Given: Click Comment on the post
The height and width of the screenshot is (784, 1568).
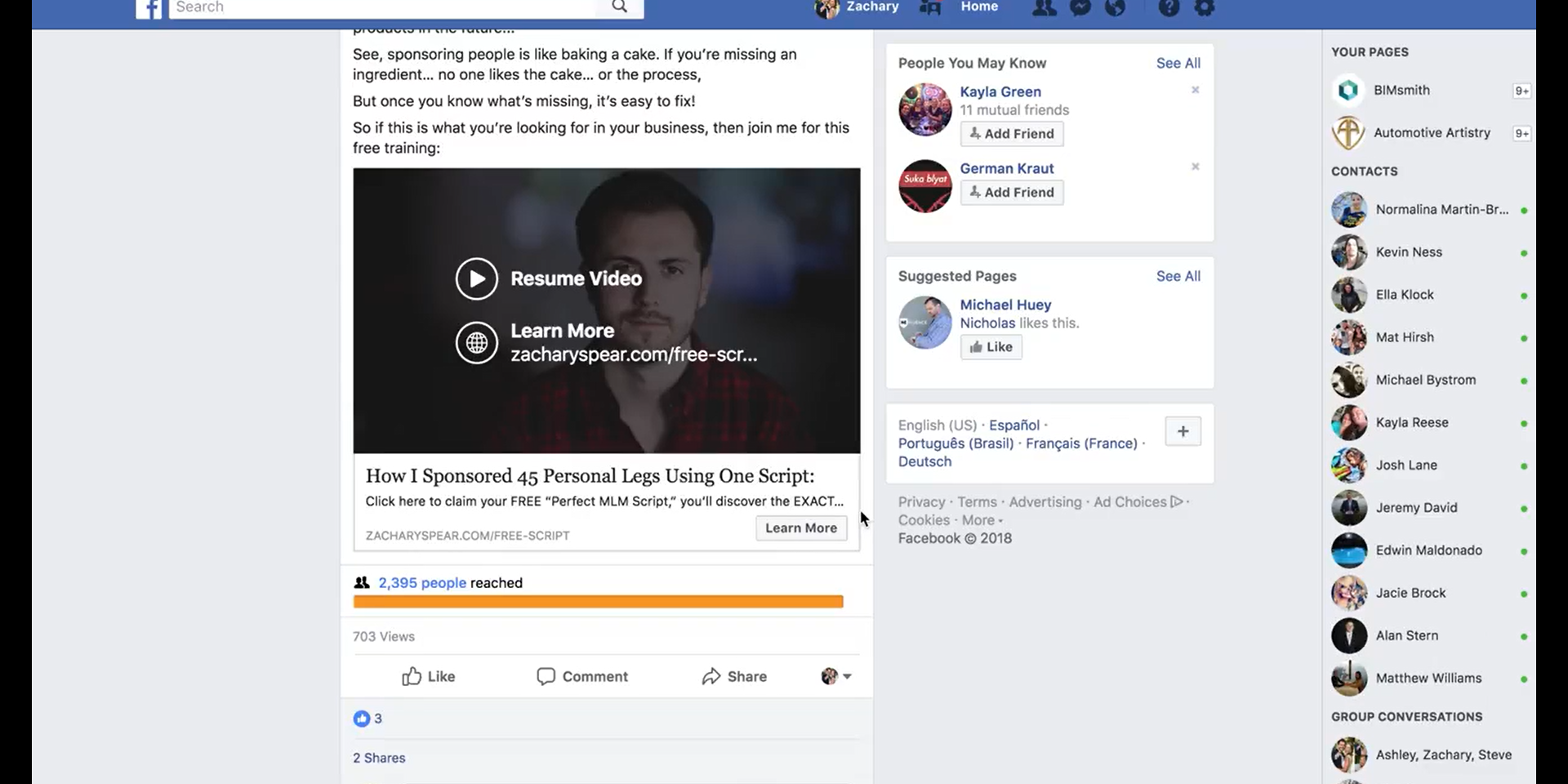Looking at the screenshot, I should [582, 676].
